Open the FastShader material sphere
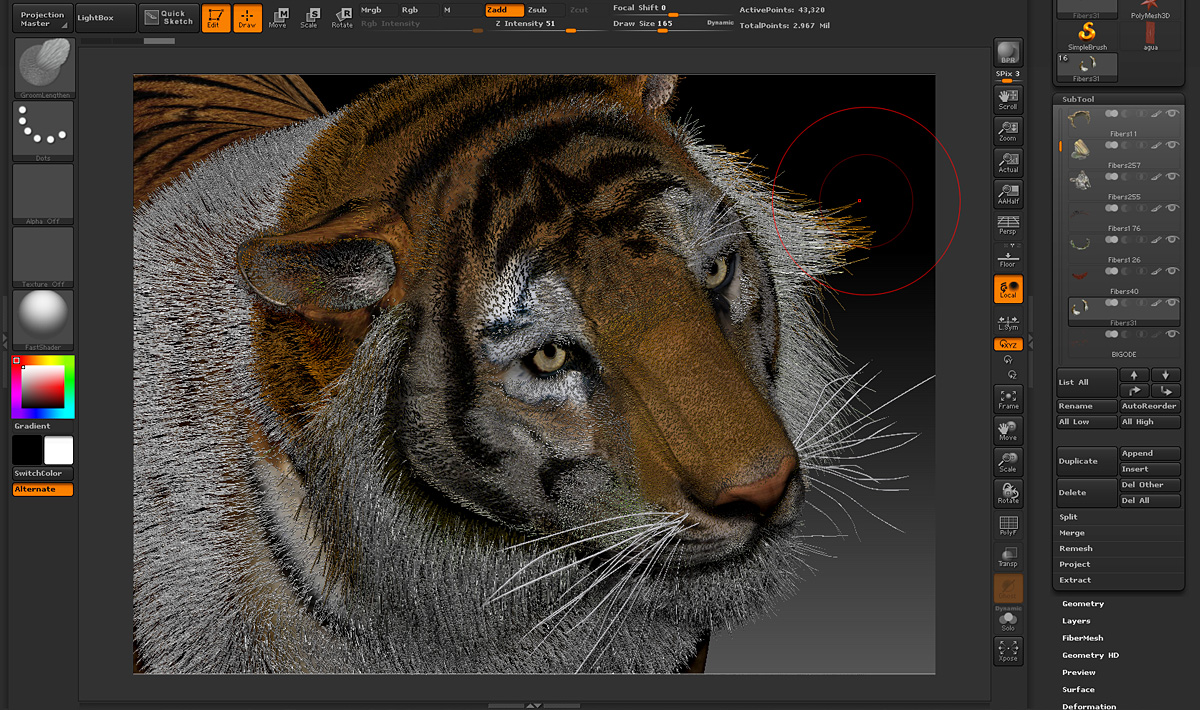 pyautogui.click(x=43, y=320)
